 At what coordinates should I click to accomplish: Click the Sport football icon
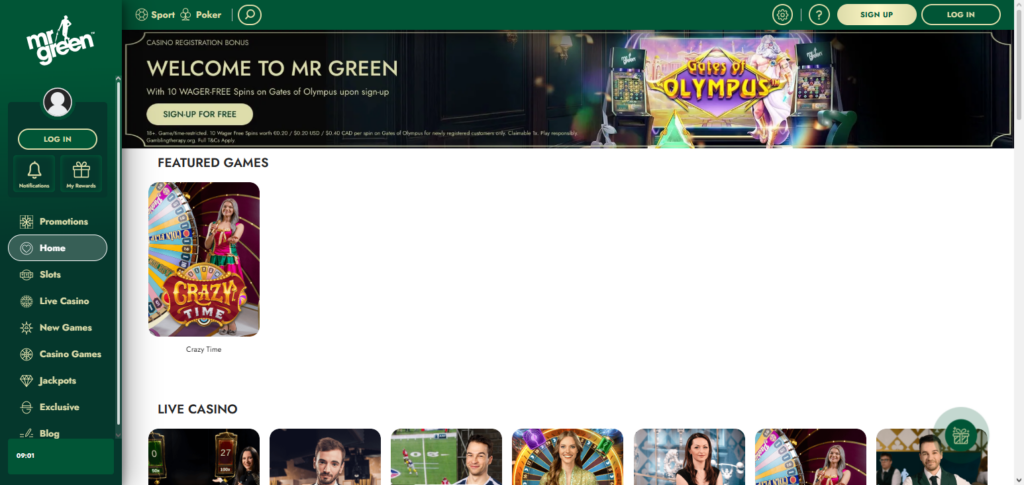pyautogui.click(x=141, y=14)
